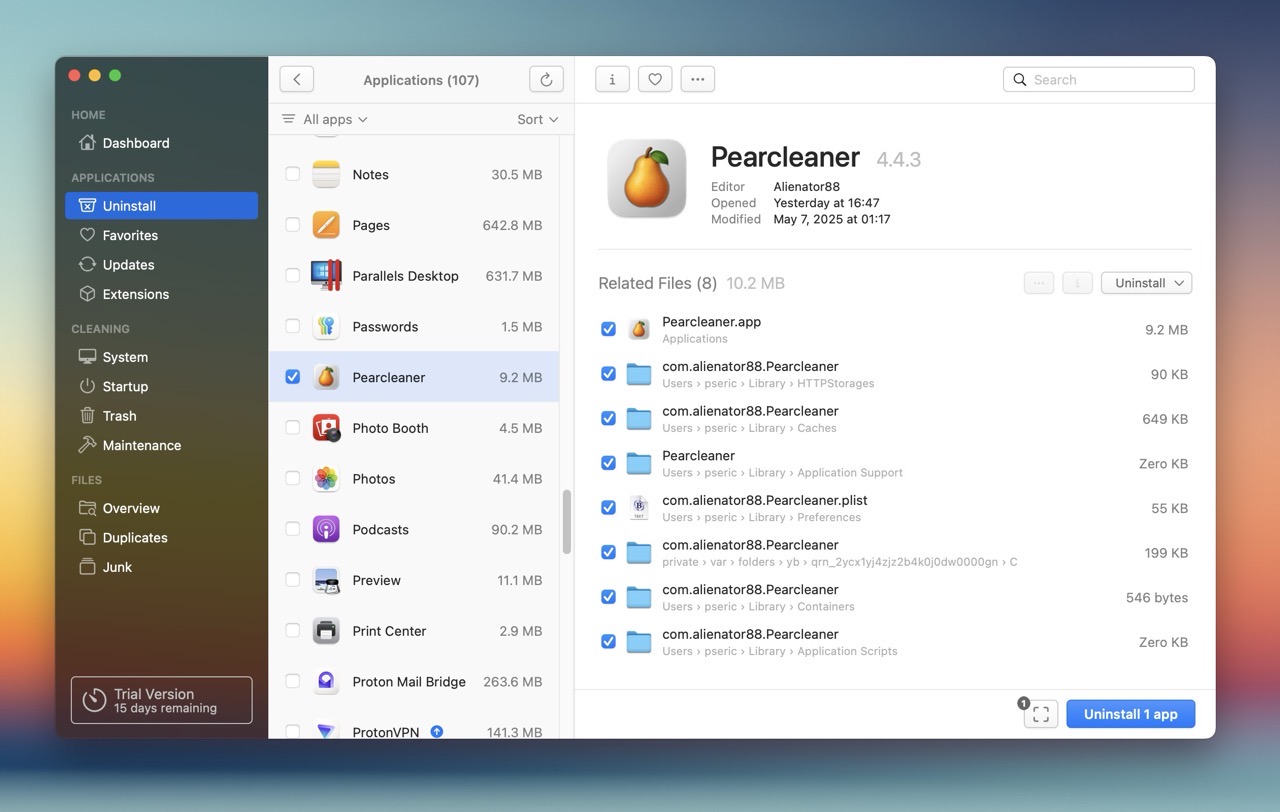This screenshot has width=1280, height=812.
Task: Click the Uninstall 1 app button
Action: click(1131, 714)
